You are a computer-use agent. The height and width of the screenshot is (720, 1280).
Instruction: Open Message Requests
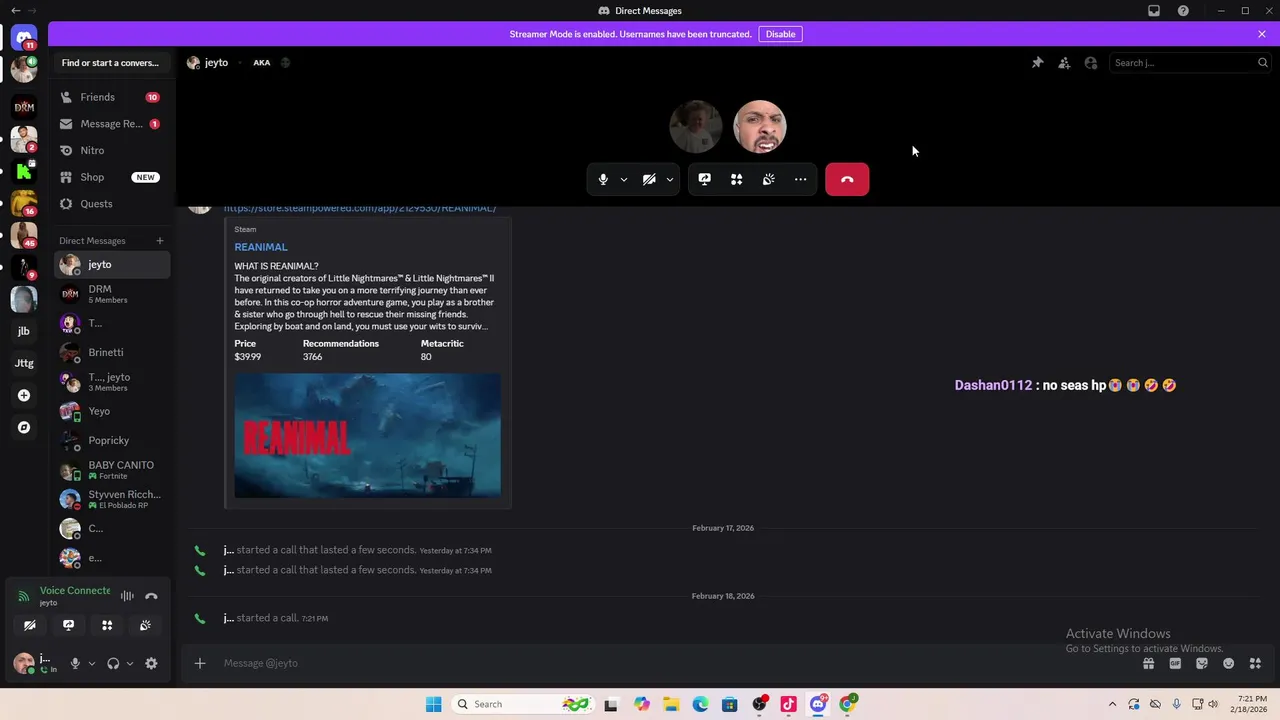coord(110,124)
